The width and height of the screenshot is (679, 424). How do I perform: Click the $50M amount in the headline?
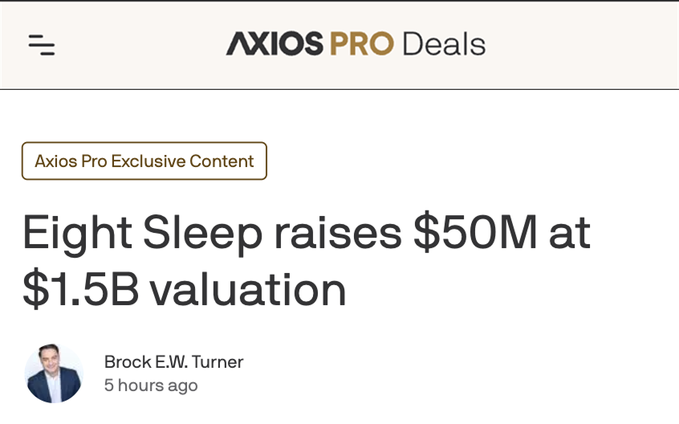coord(475,233)
